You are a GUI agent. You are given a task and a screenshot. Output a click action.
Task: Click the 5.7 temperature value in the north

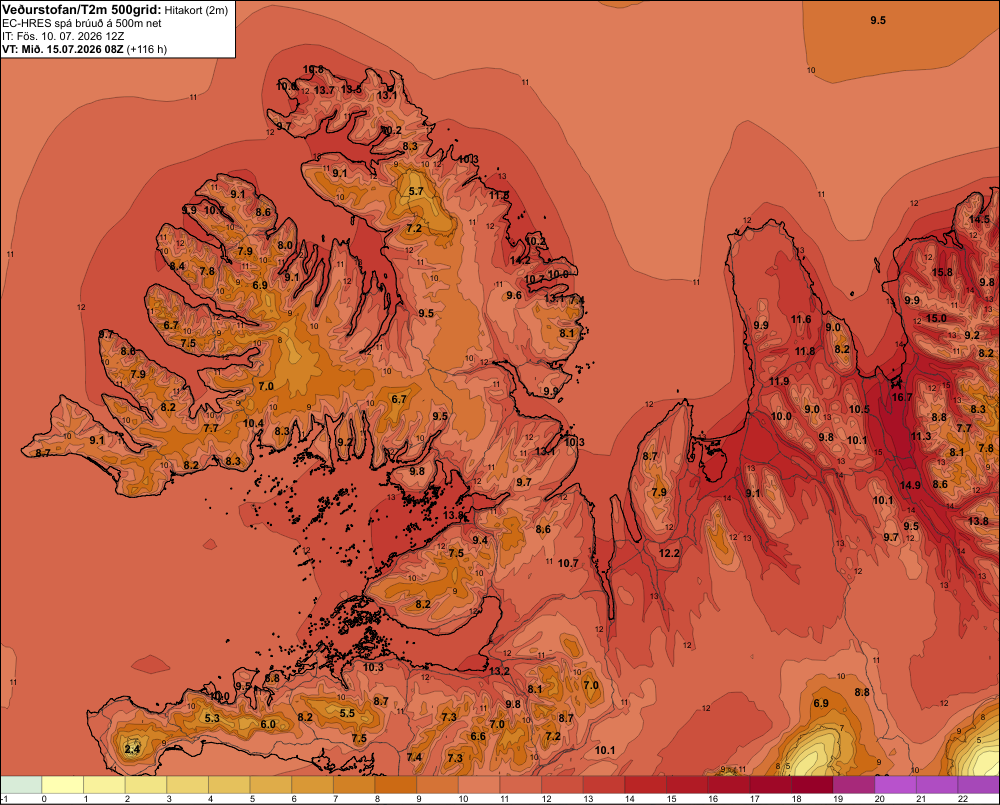416,191
